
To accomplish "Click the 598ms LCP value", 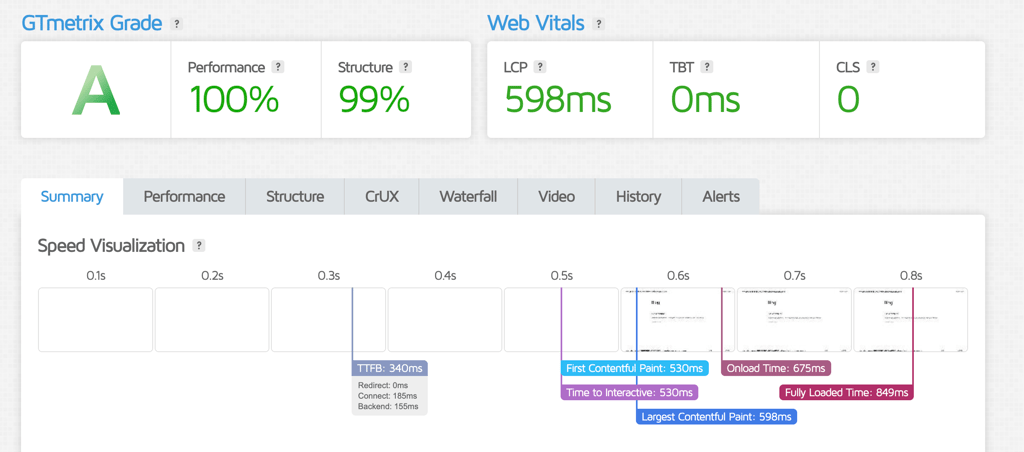I will [x=558, y=100].
